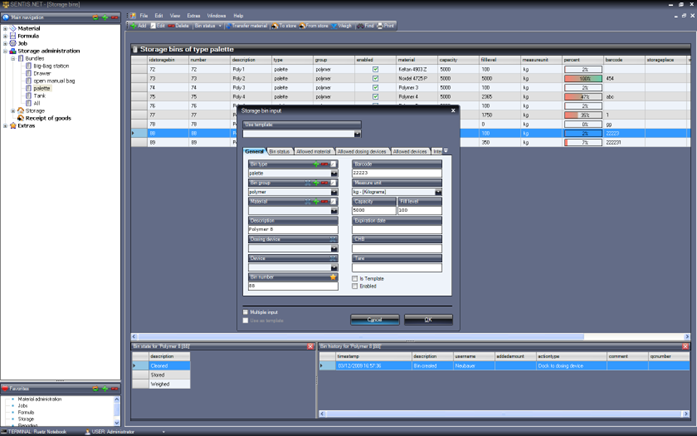Click the Add icon in the toolbar
Viewport: 697px width, 436px height.
(x=134, y=26)
